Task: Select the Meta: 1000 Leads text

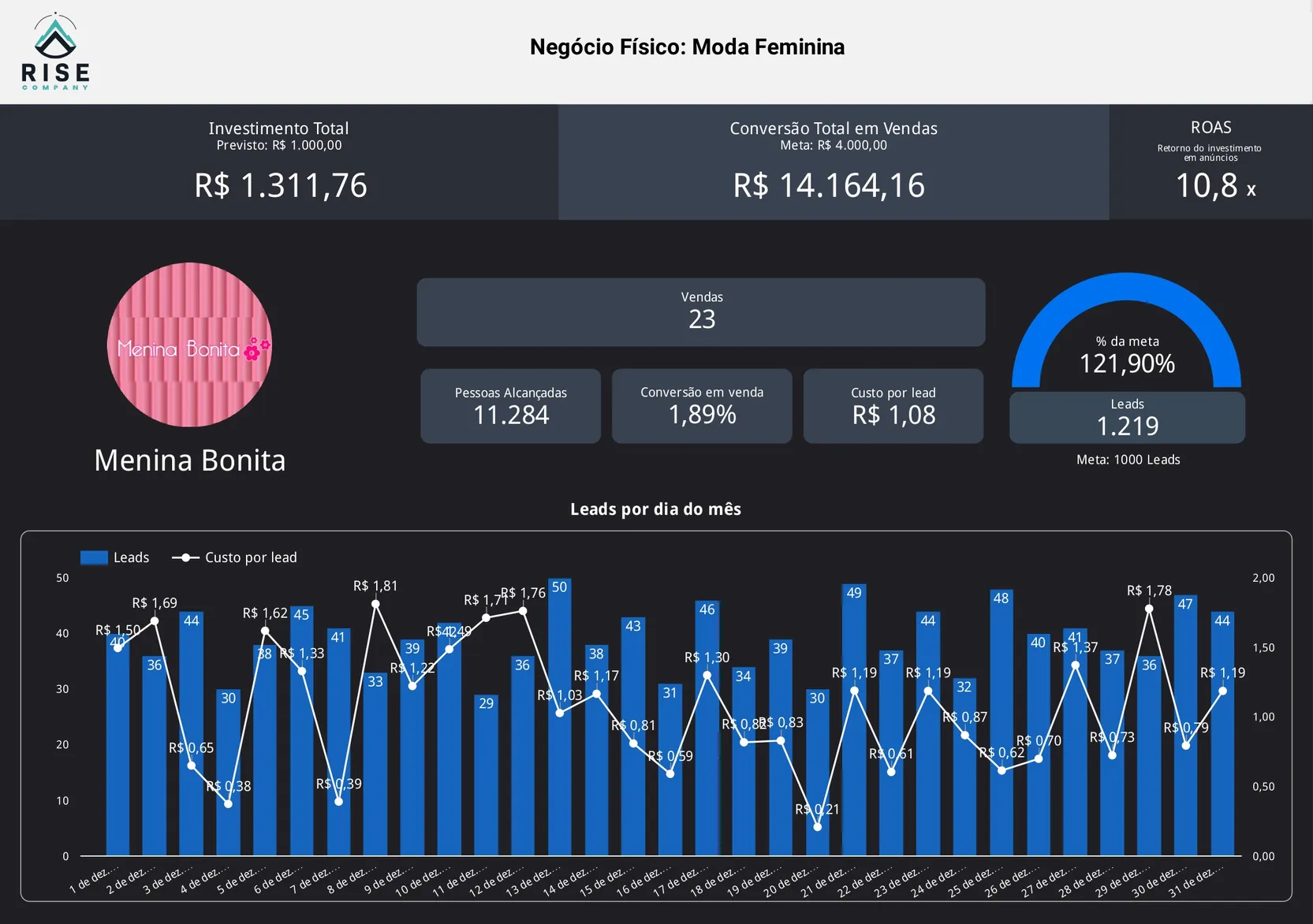Action: click(x=1128, y=460)
